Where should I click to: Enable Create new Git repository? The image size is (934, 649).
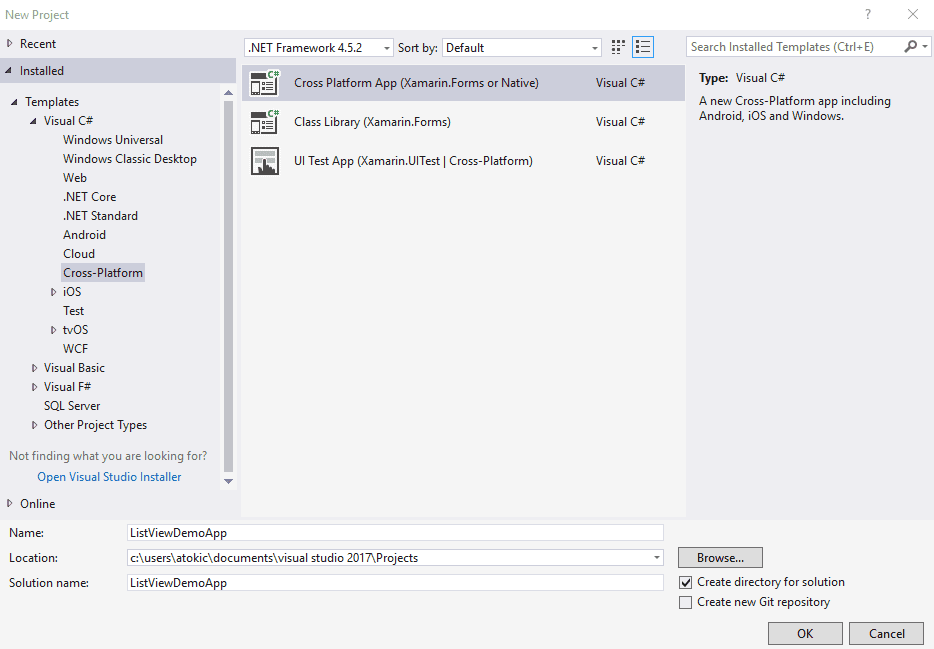[x=685, y=602]
